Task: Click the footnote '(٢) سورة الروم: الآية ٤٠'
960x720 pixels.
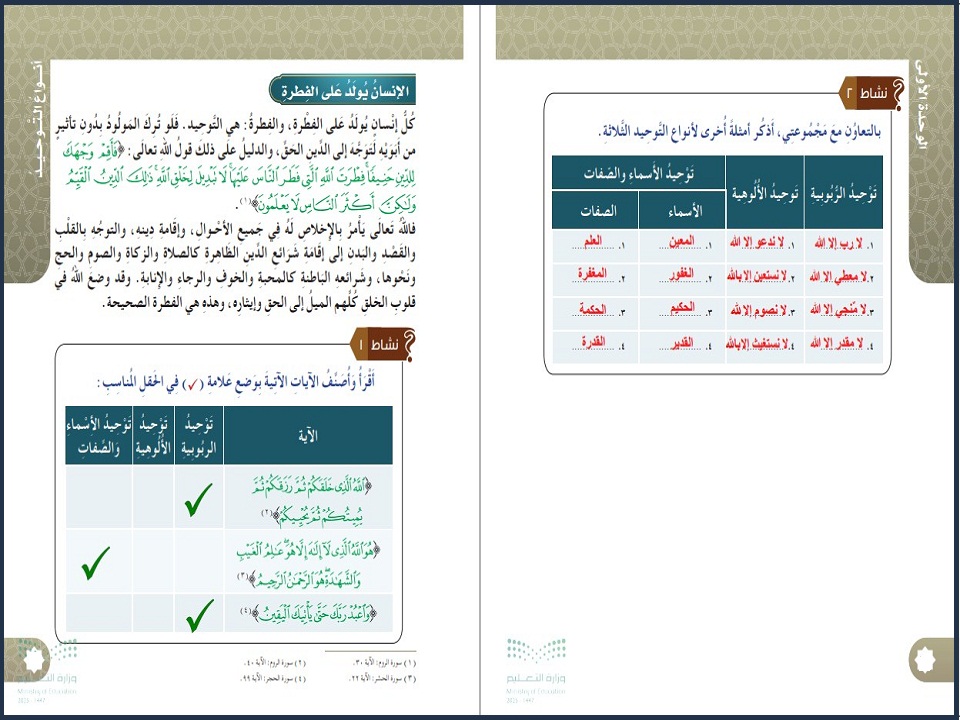Action: [x=276, y=663]
